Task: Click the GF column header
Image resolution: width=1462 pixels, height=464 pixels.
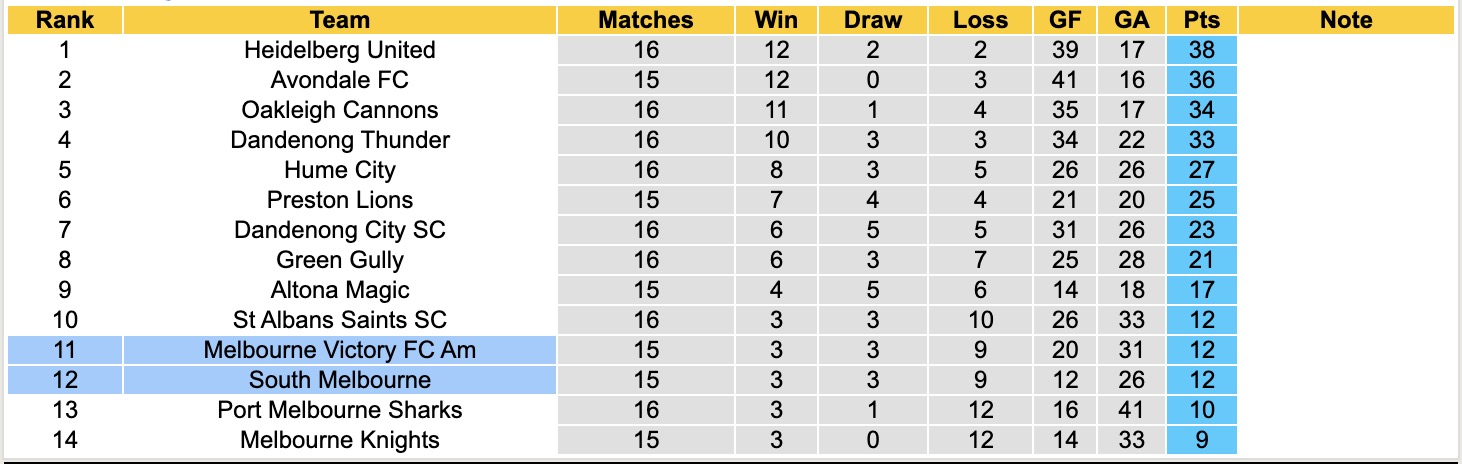Action: [1065, 20]
